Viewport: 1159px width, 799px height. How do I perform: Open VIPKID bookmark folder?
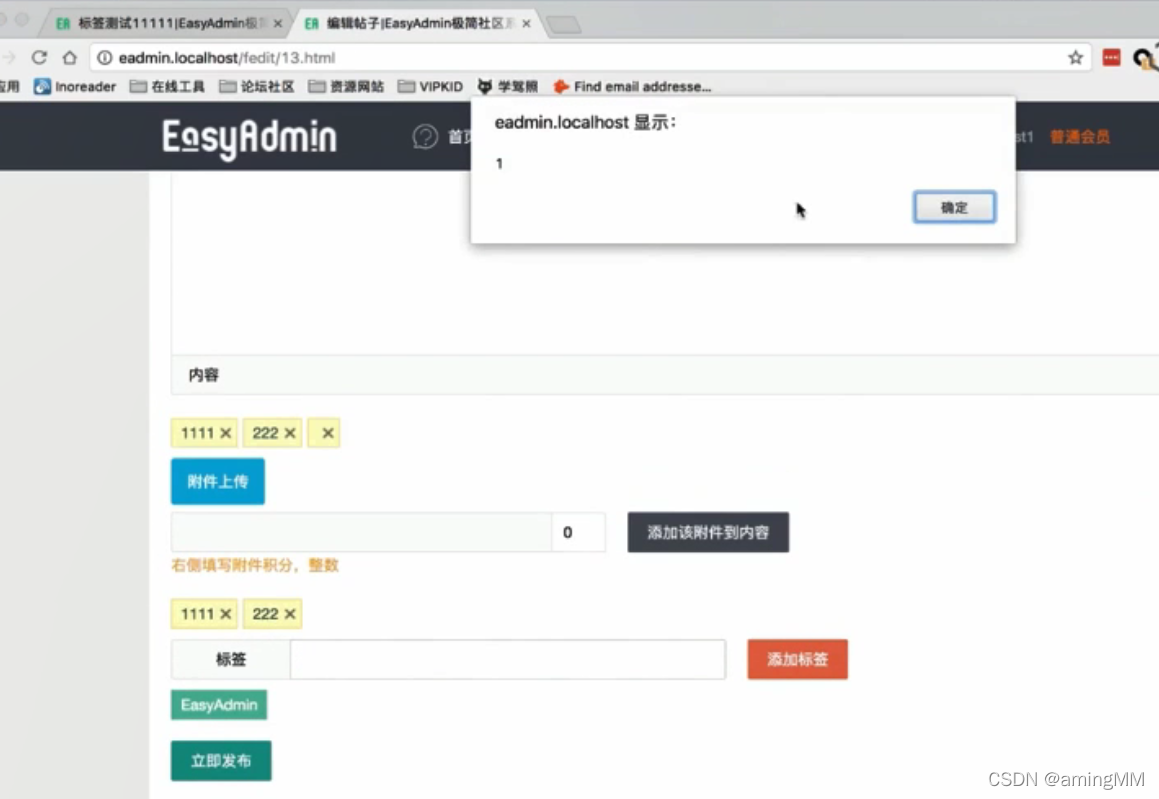click(x=430, y=86)
